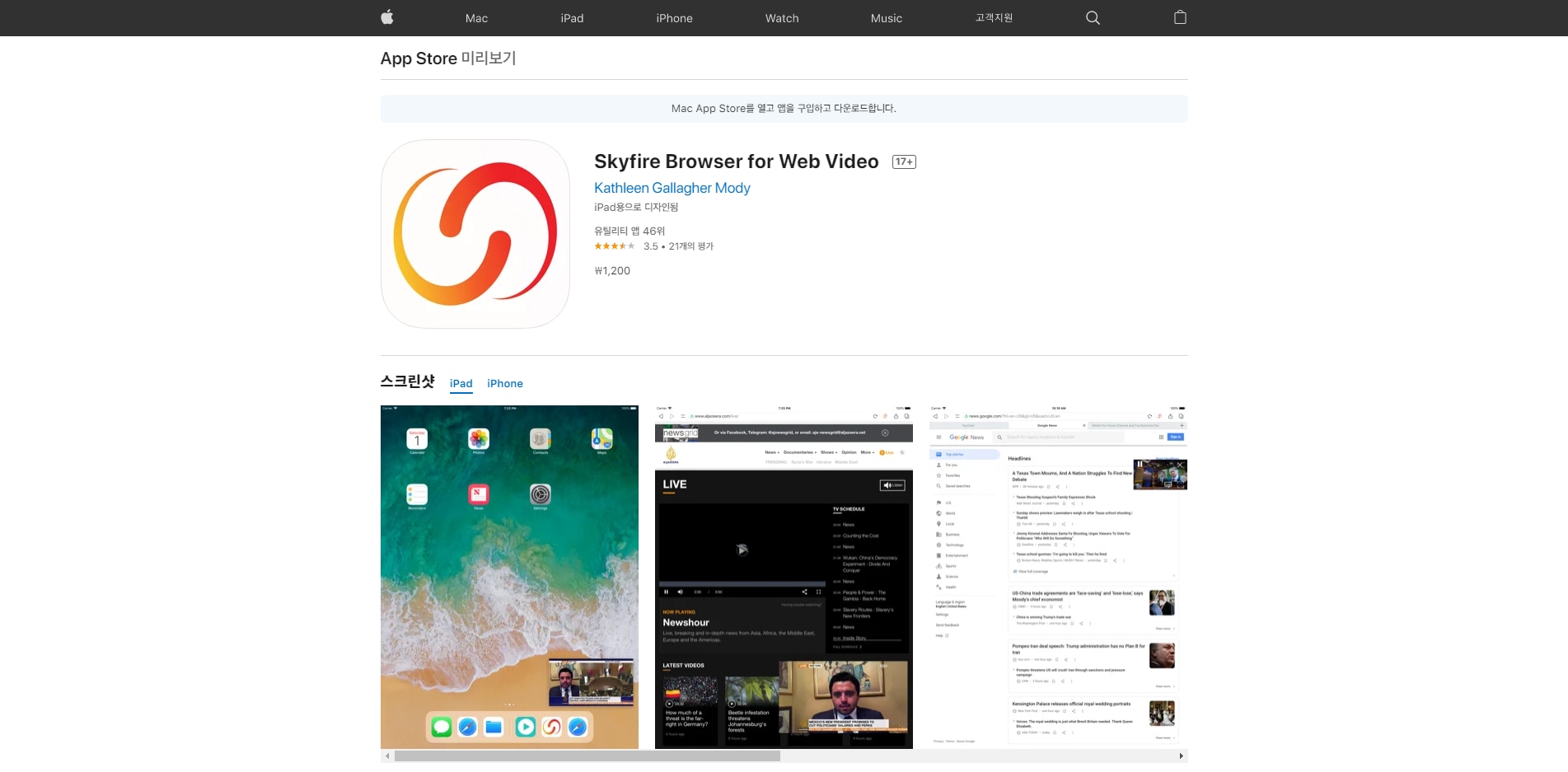Click the scrollbar right arrow
1568x772 pixels.
(x=1181, y=756)
